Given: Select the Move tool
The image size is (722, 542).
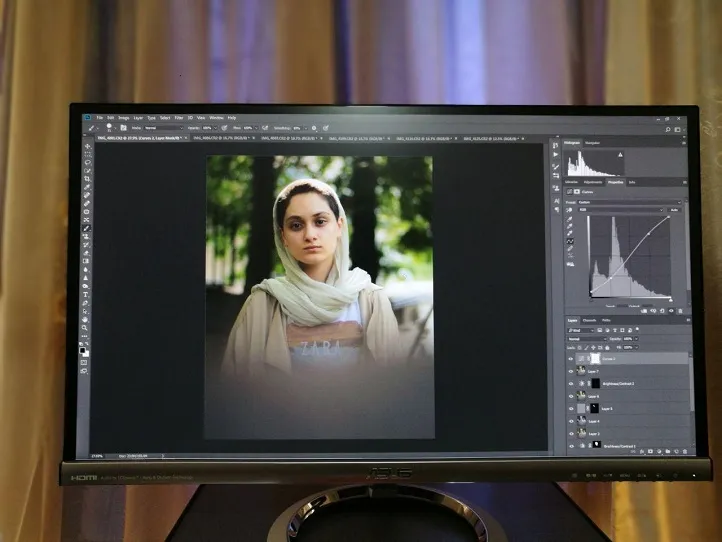Looking at the screenshot, I should pos(86,146).
